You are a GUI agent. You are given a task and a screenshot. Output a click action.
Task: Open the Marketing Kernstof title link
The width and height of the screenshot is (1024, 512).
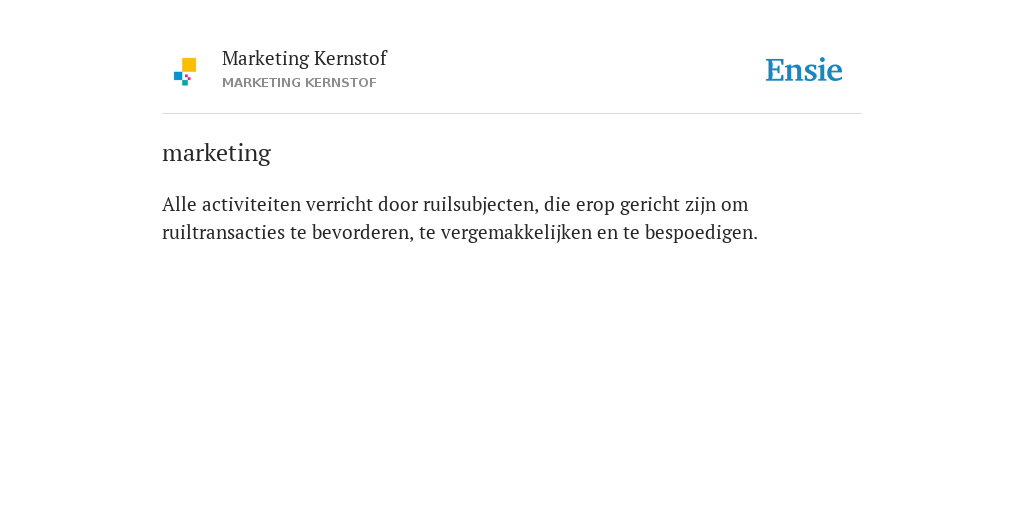pyautogui.click(x=304, y=59)
